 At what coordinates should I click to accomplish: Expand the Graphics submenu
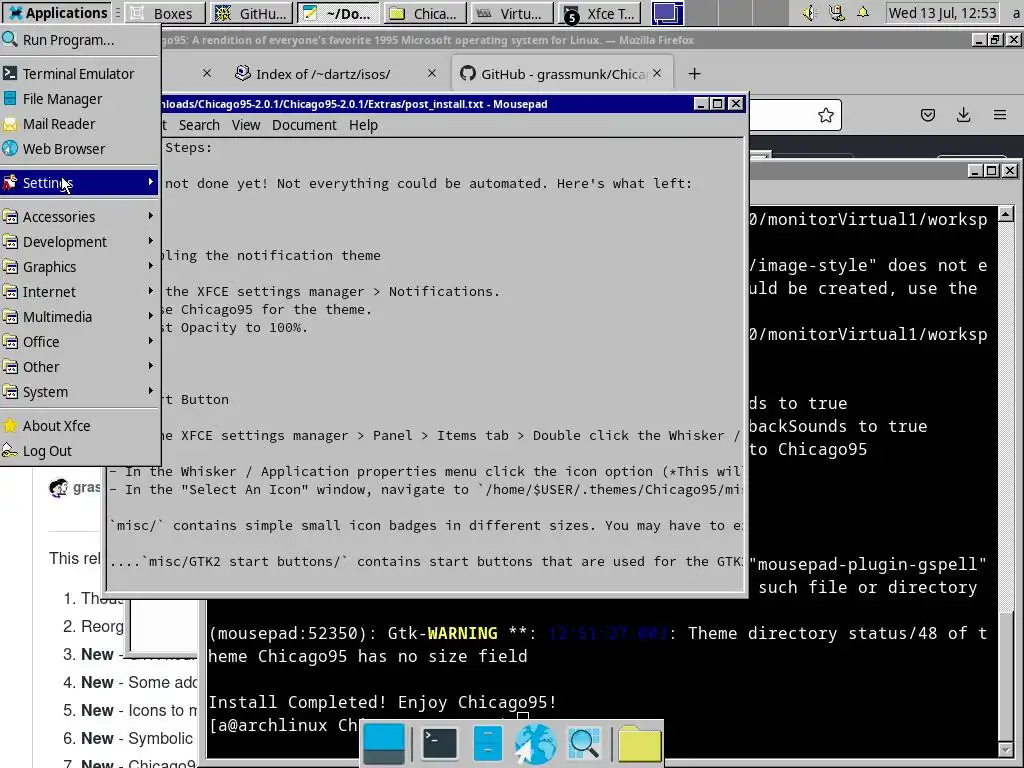[80, 266]
